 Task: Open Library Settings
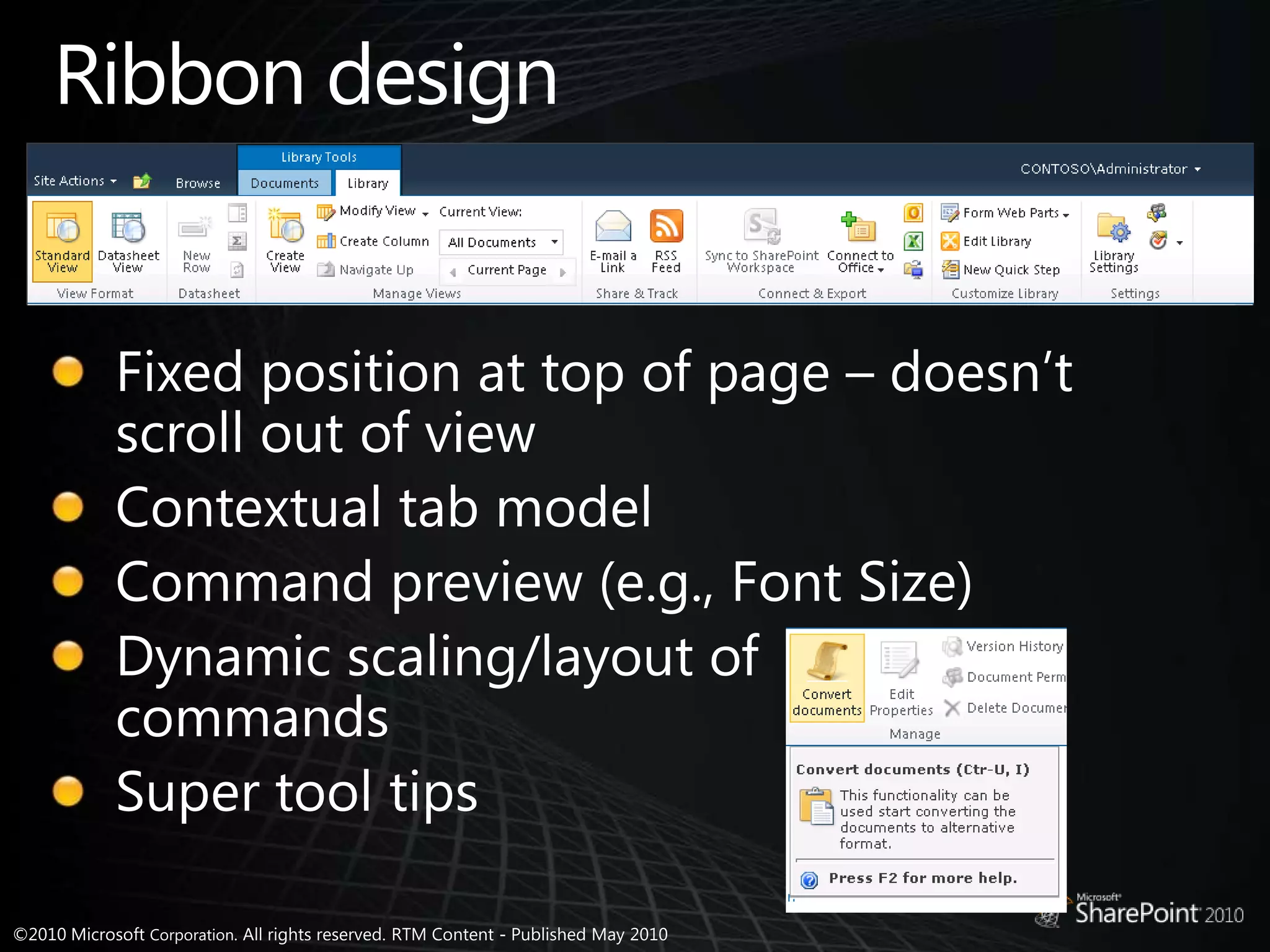click(1114, 242)
